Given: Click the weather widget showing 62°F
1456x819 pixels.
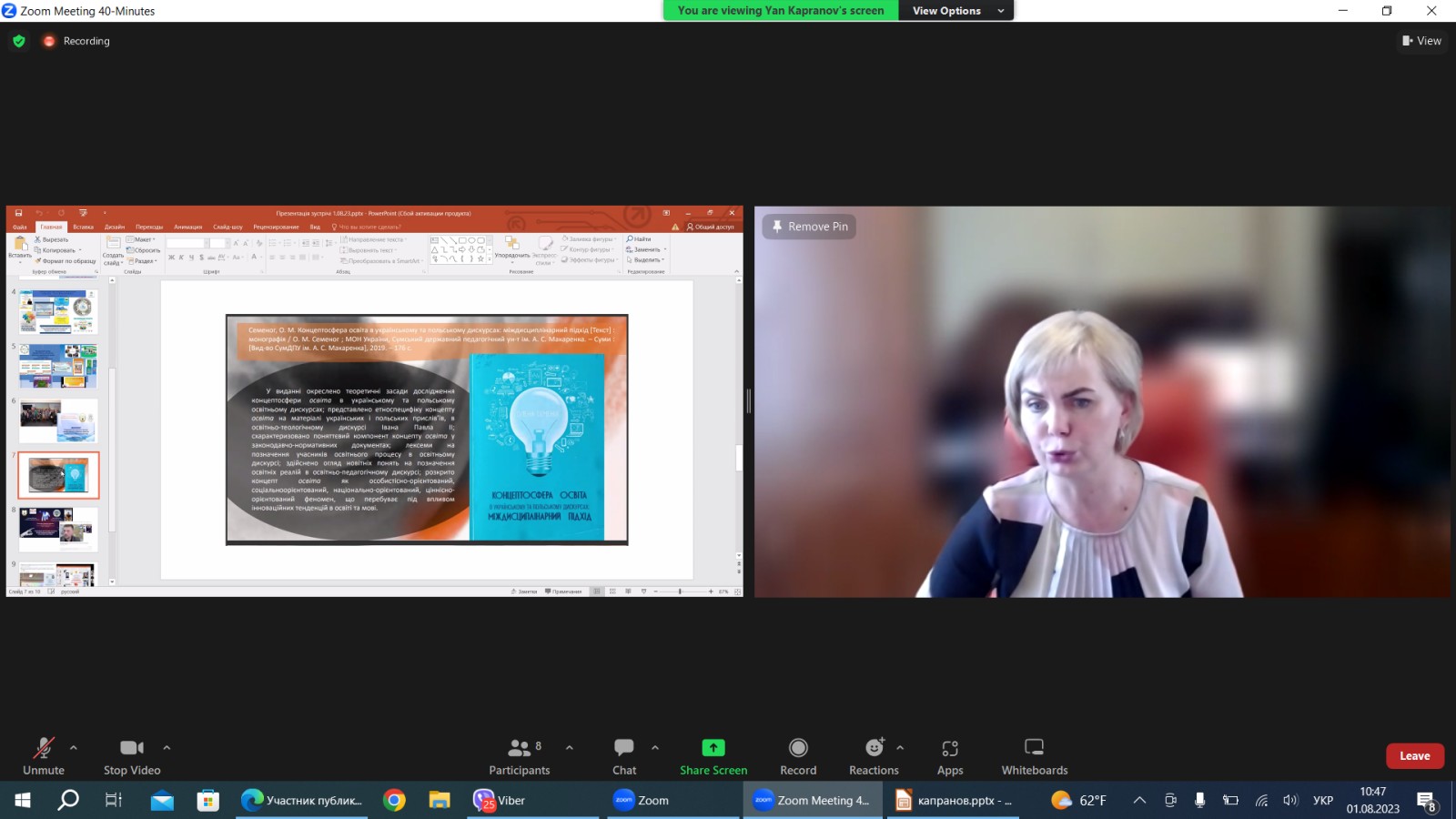Looking at the screenshot, I should pos(1079,801).
